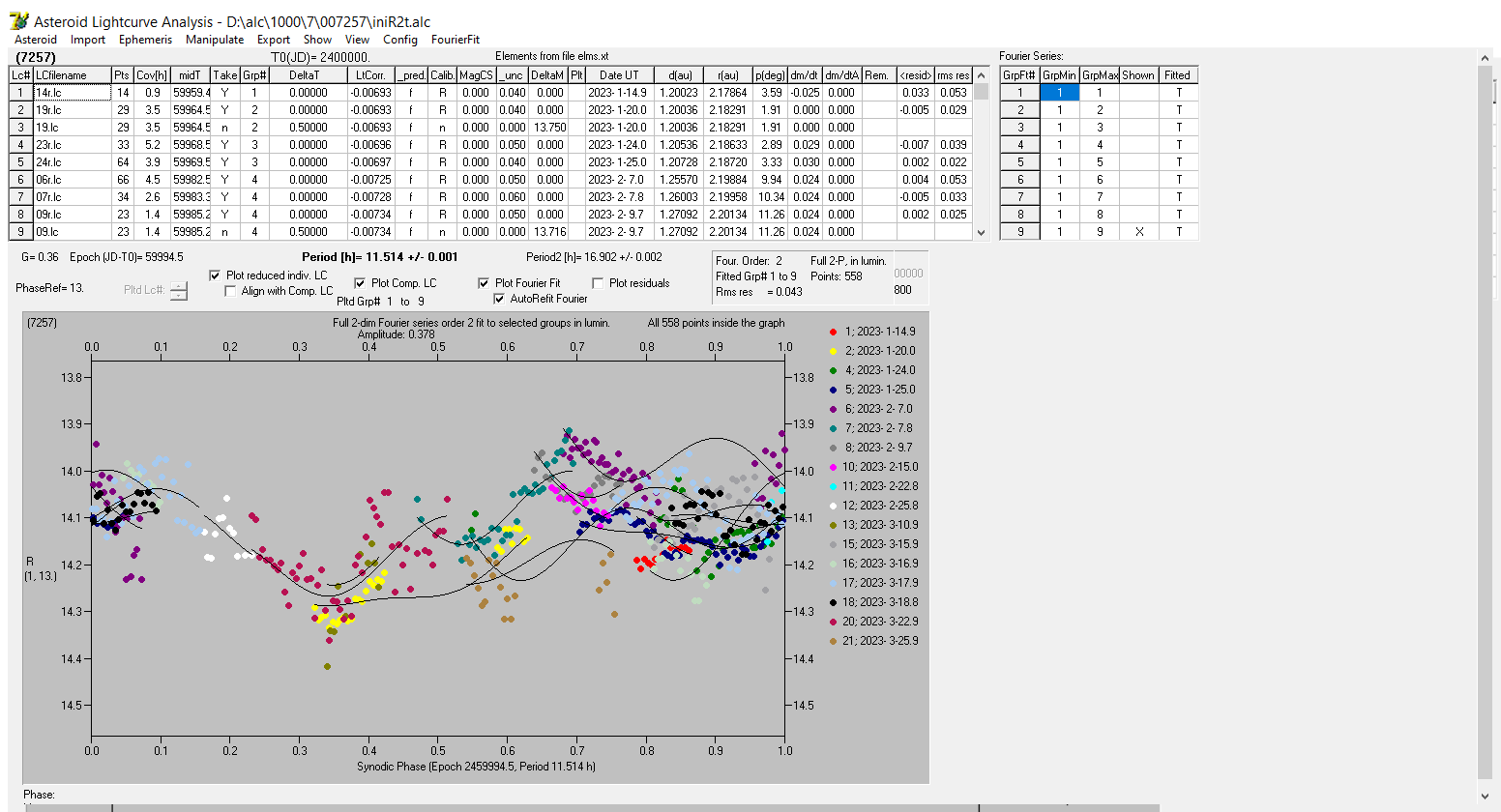
Task: Open the Show menu
Action: tap(317, 40)
